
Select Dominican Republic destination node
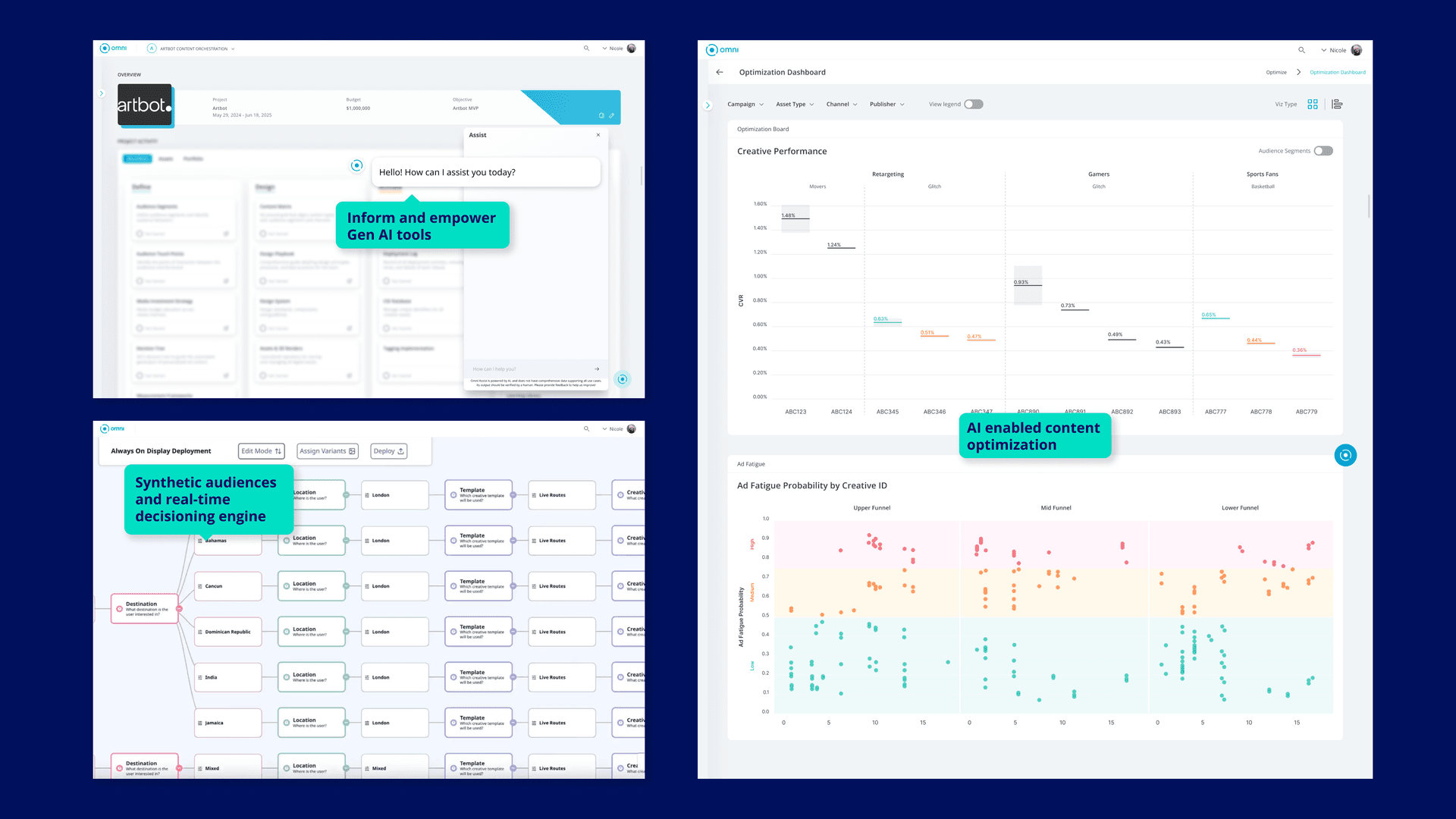[228, 632]
